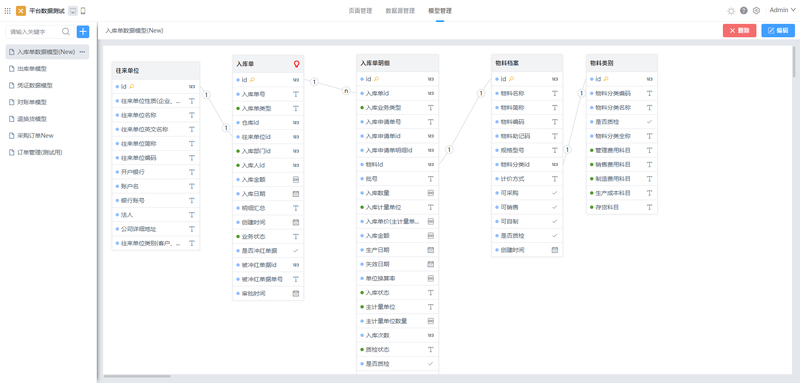Click the calendar icon for 生产日期
Image resolution: width=800 pixels, height=383 pixels.
[431, 250]
